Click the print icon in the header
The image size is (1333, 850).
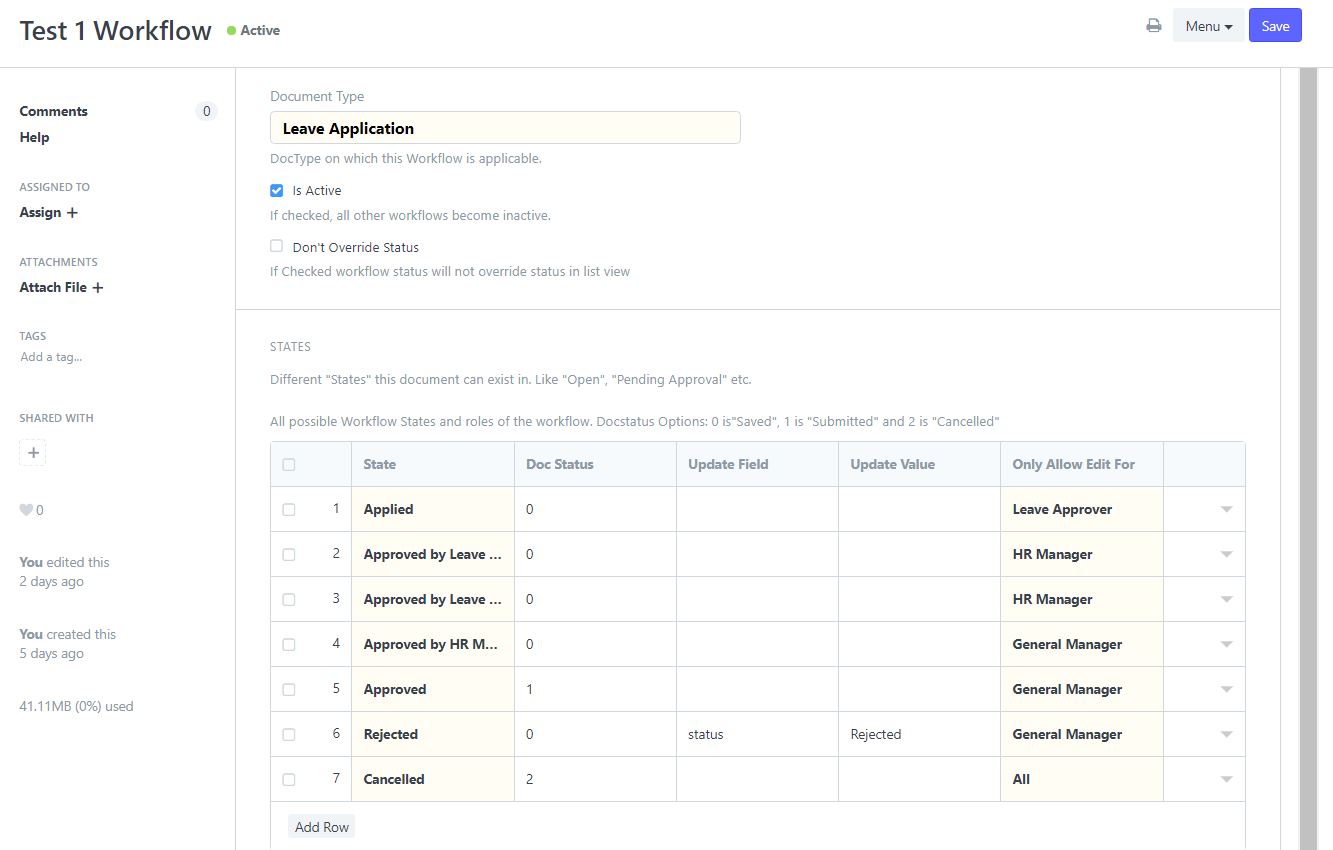[x=1153, y=25]
